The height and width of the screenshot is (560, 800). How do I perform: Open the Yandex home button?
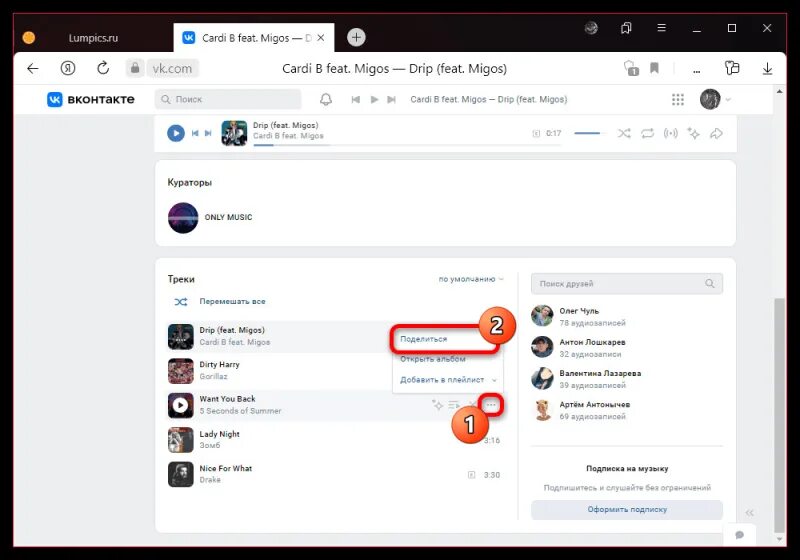tap(68, 68)
